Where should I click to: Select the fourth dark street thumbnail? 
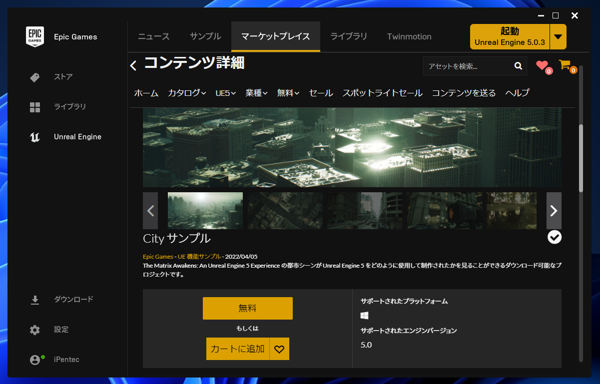coord(445,211)
